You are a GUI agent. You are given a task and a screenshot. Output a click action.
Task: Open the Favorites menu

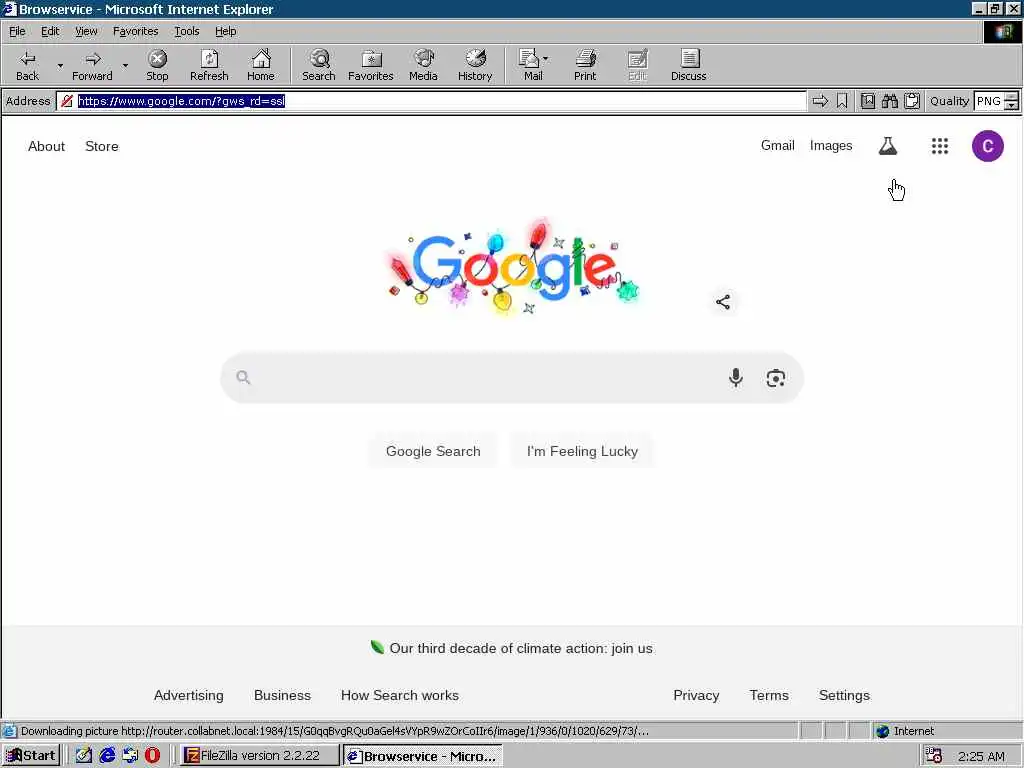(135, 31)
